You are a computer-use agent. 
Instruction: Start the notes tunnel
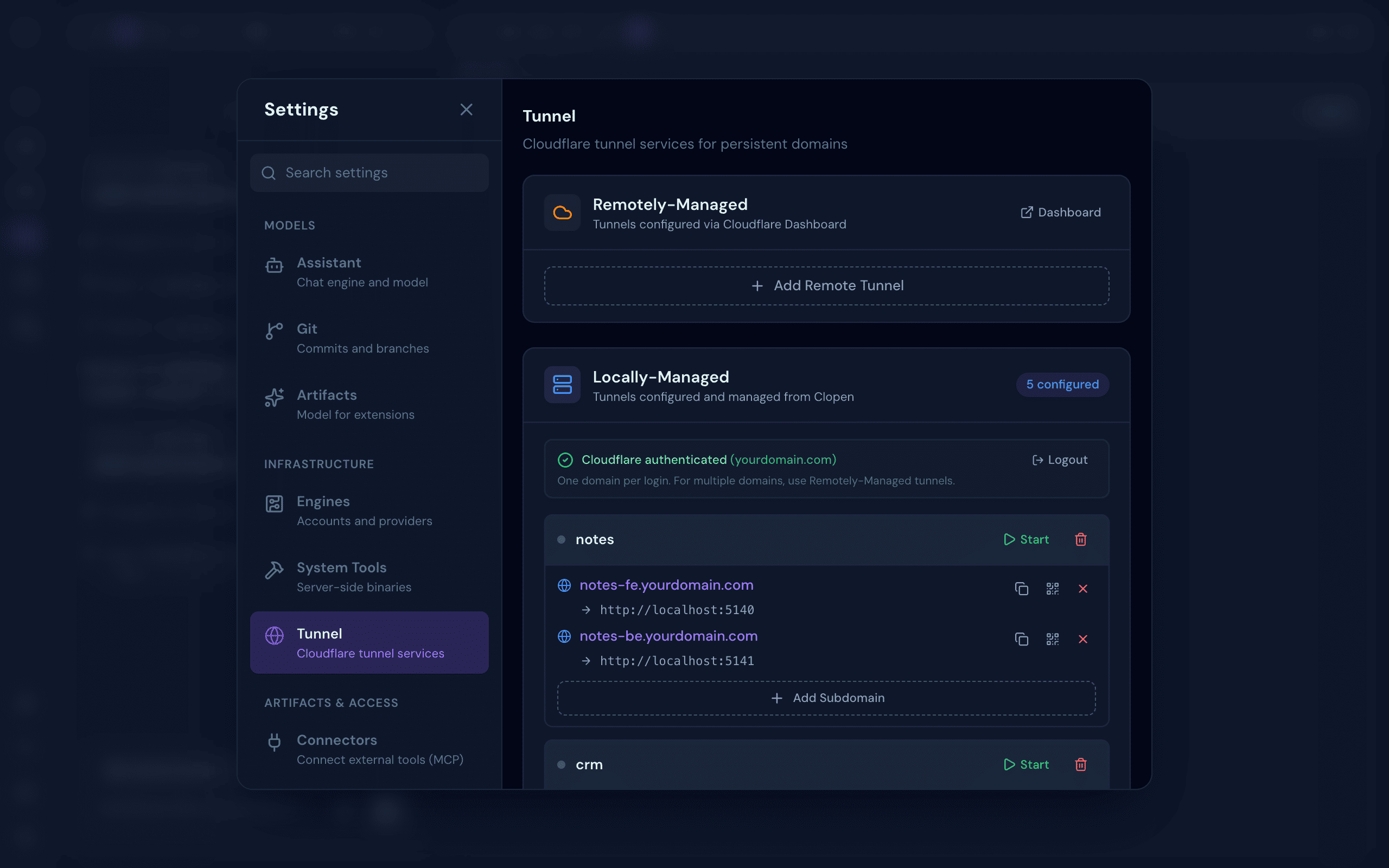click(1026, 540)
